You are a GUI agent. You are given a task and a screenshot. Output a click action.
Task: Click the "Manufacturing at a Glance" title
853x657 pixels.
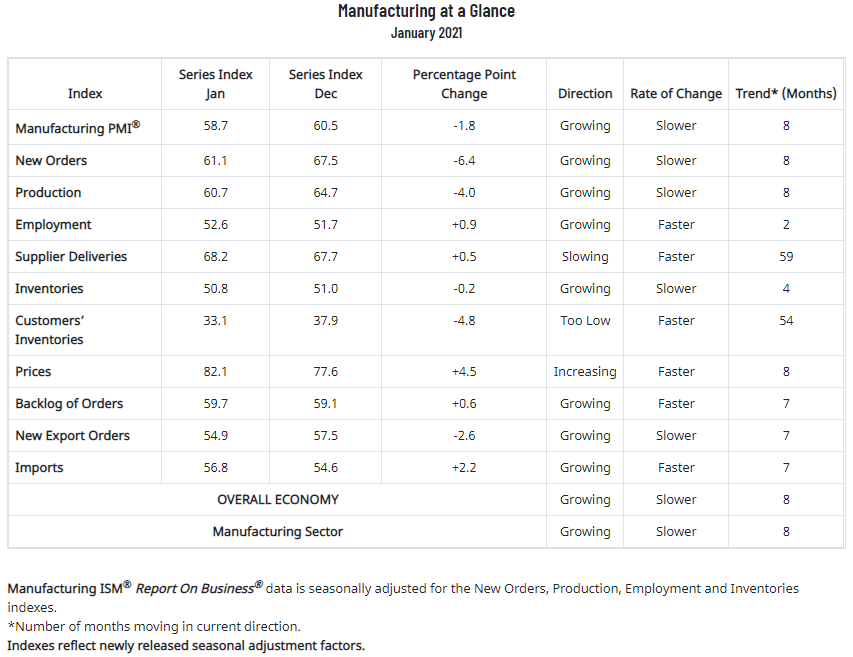(x=426, y=12)
